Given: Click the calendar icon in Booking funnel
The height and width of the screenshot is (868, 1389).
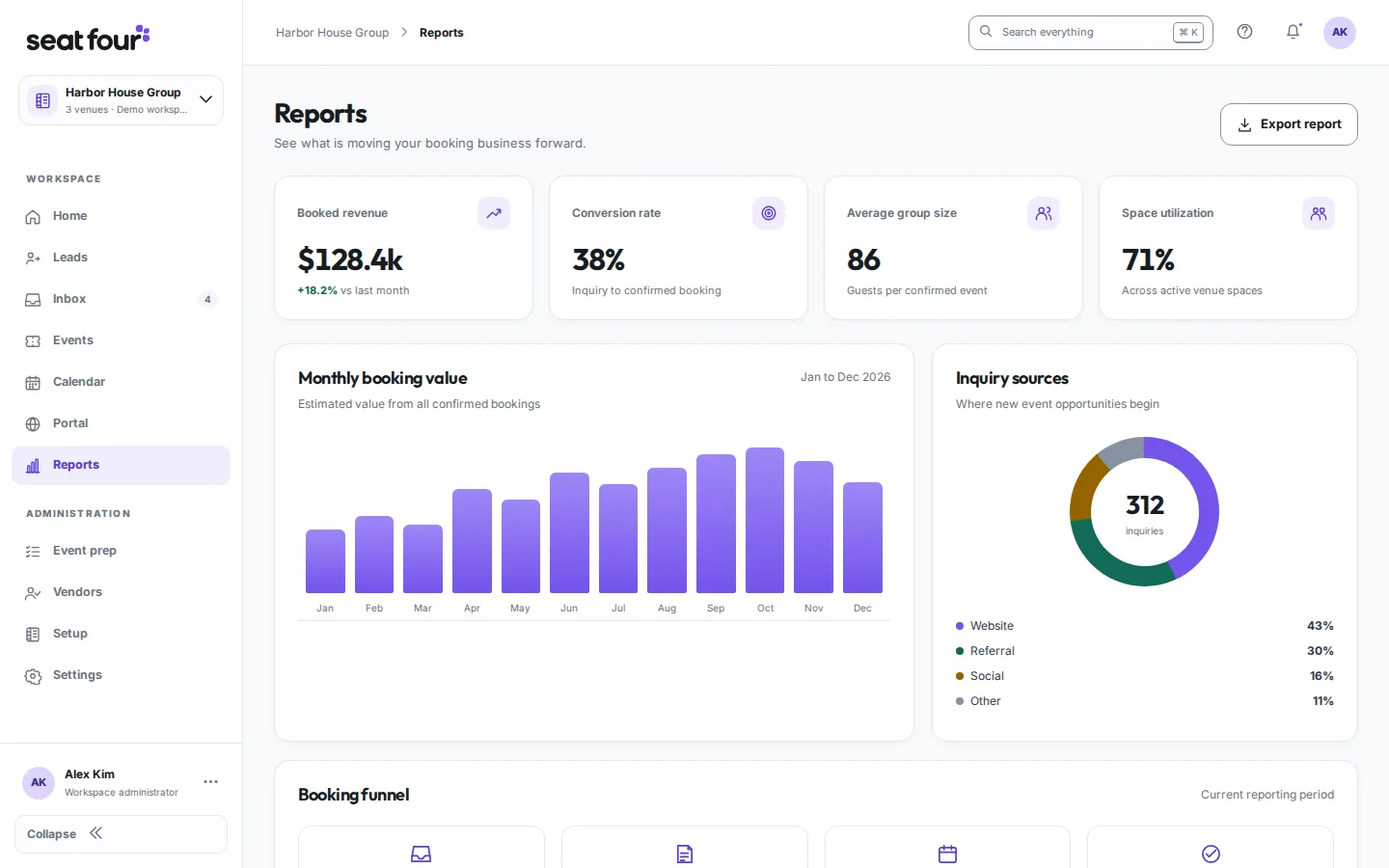Looking at the screenshot, I should (x=947, y=854).
